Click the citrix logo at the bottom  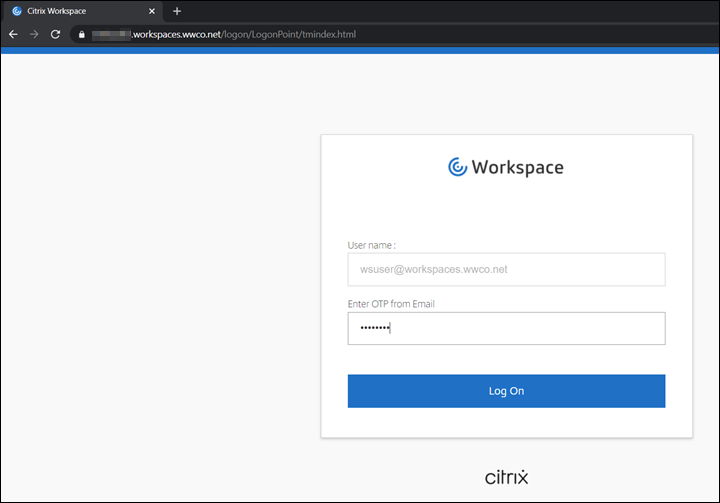tap(506, 477)
